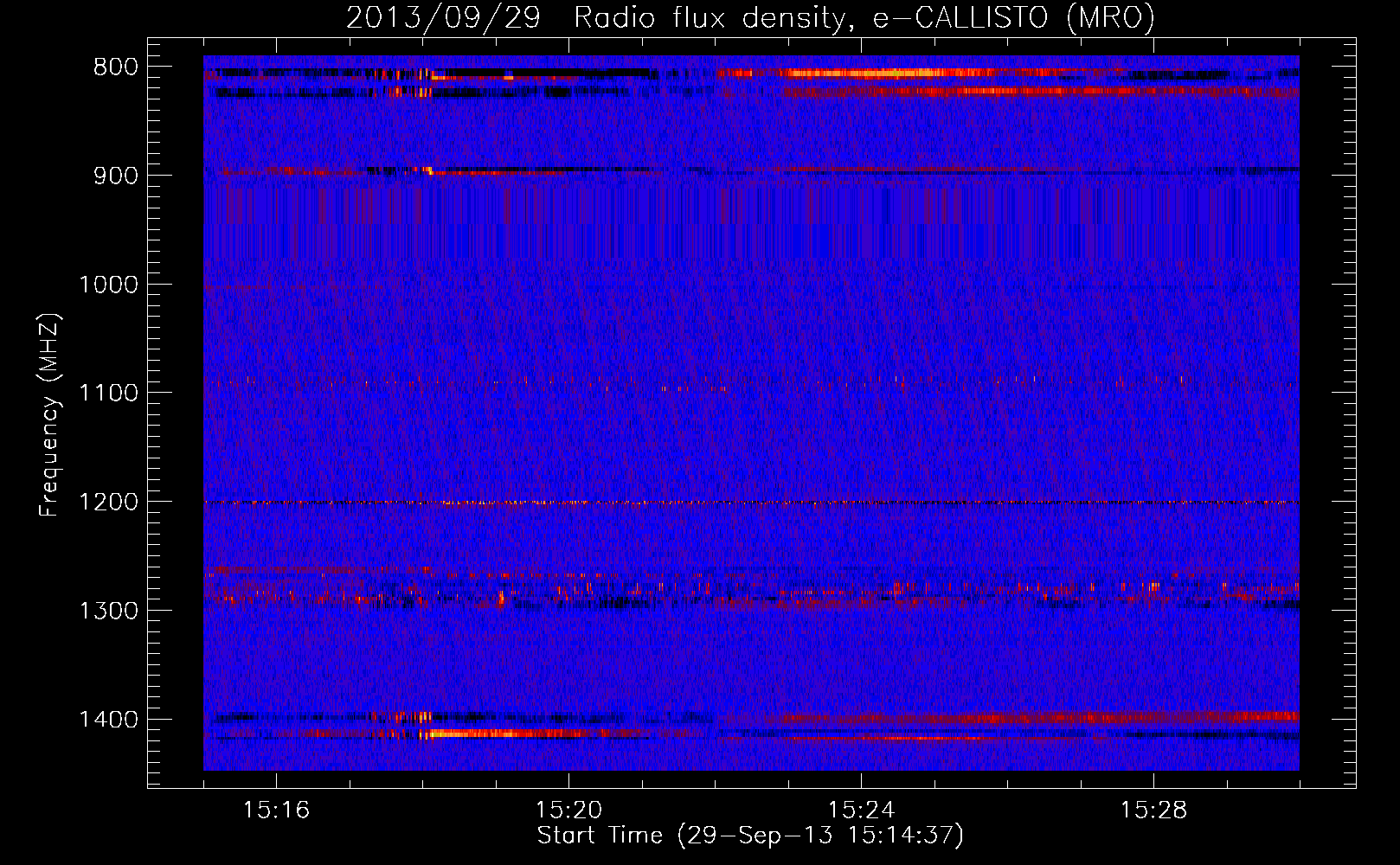Click the 1100 frequency tick label
Viewport: 1400px width, 865px height.
click(108, 393)
